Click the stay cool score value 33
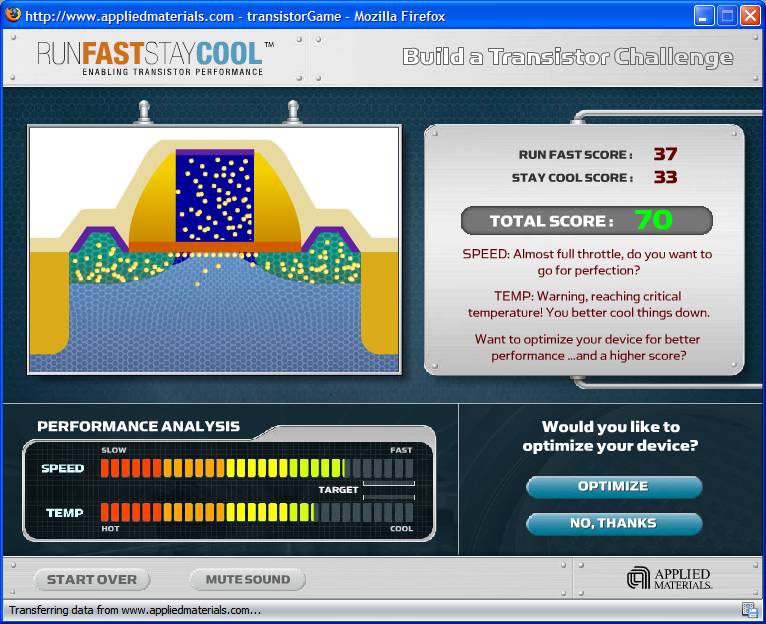Viewport: 766px width, 624px height. coord(665,177)
